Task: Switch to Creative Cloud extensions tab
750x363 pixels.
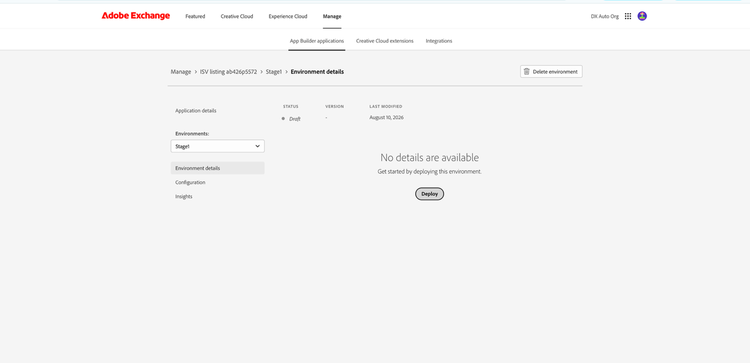Action: tap(385, 41)
